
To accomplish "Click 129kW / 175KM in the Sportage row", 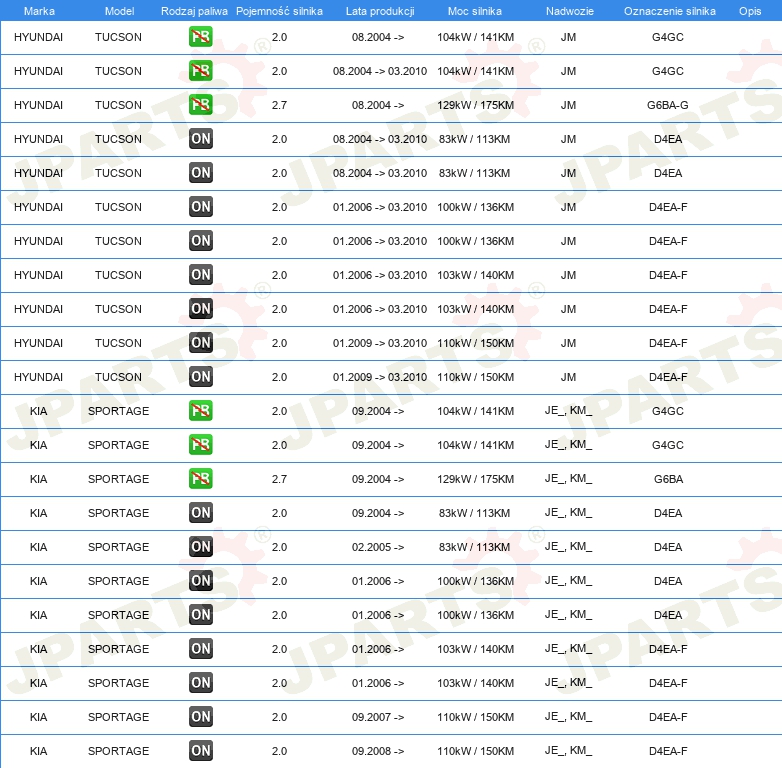I will click(475, 479).
